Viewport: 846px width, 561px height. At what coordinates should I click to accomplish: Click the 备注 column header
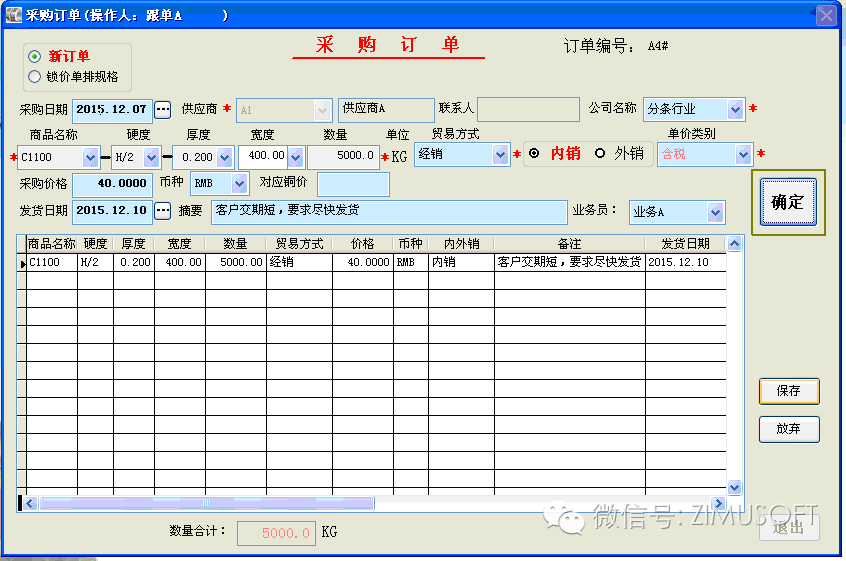[568, 243]
